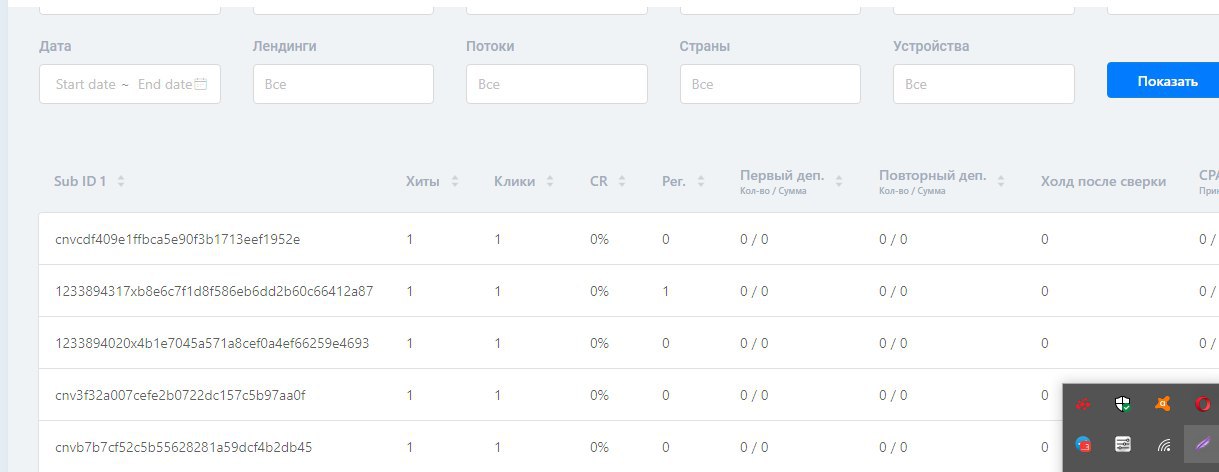Image resolution: width=1219 pixels, height=472 pixels.
Task: Focus the Start date input field
Action: [x=85, y=85]
